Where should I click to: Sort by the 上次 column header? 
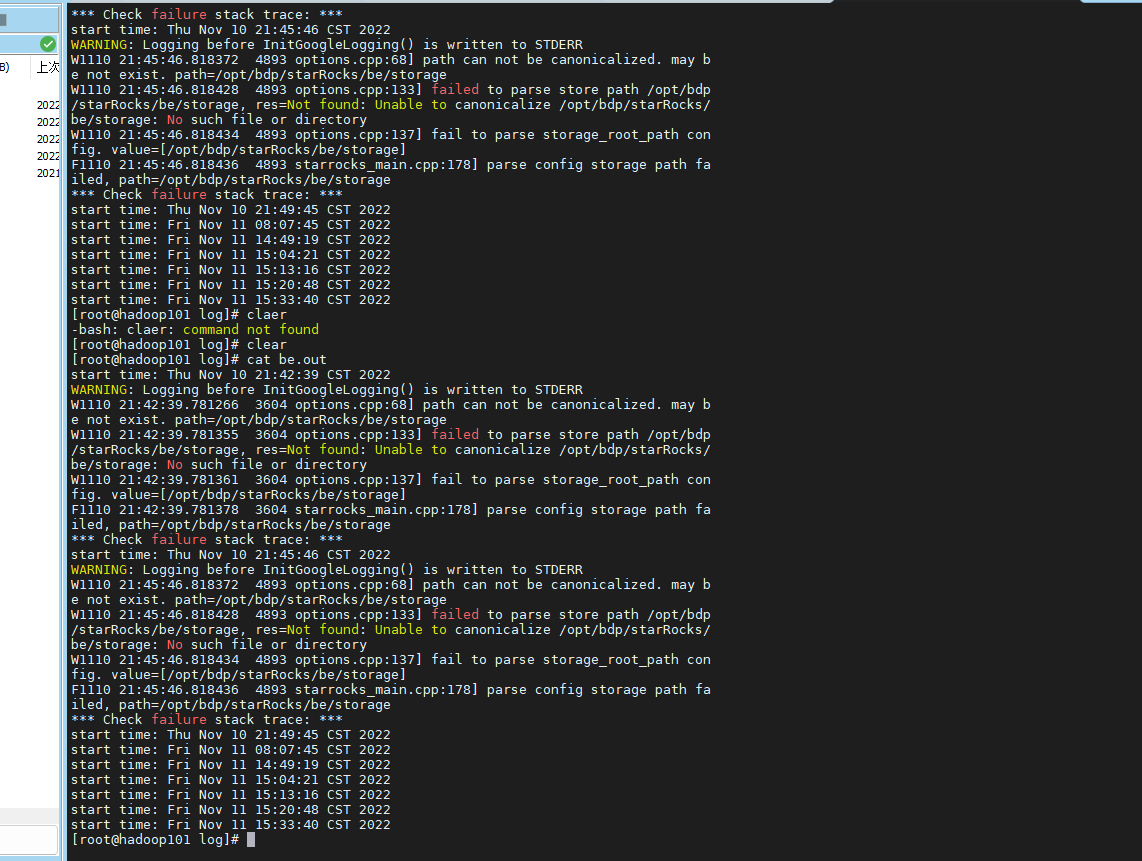coord(46,67)
